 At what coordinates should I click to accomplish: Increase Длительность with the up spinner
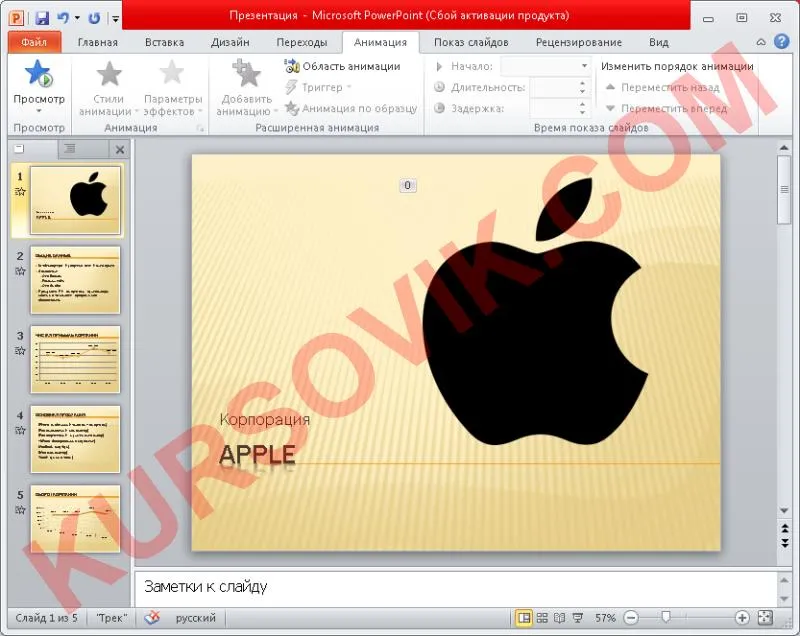tap(583, 83)
